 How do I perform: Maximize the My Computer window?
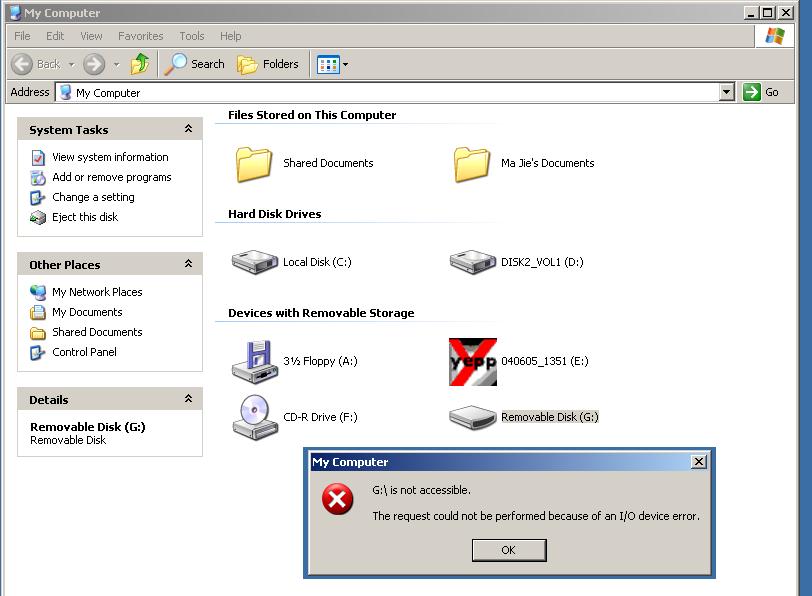tap(768, 12)
